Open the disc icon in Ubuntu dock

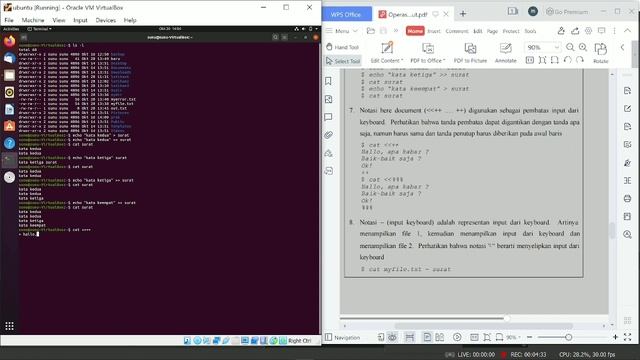tap(9, 177)
